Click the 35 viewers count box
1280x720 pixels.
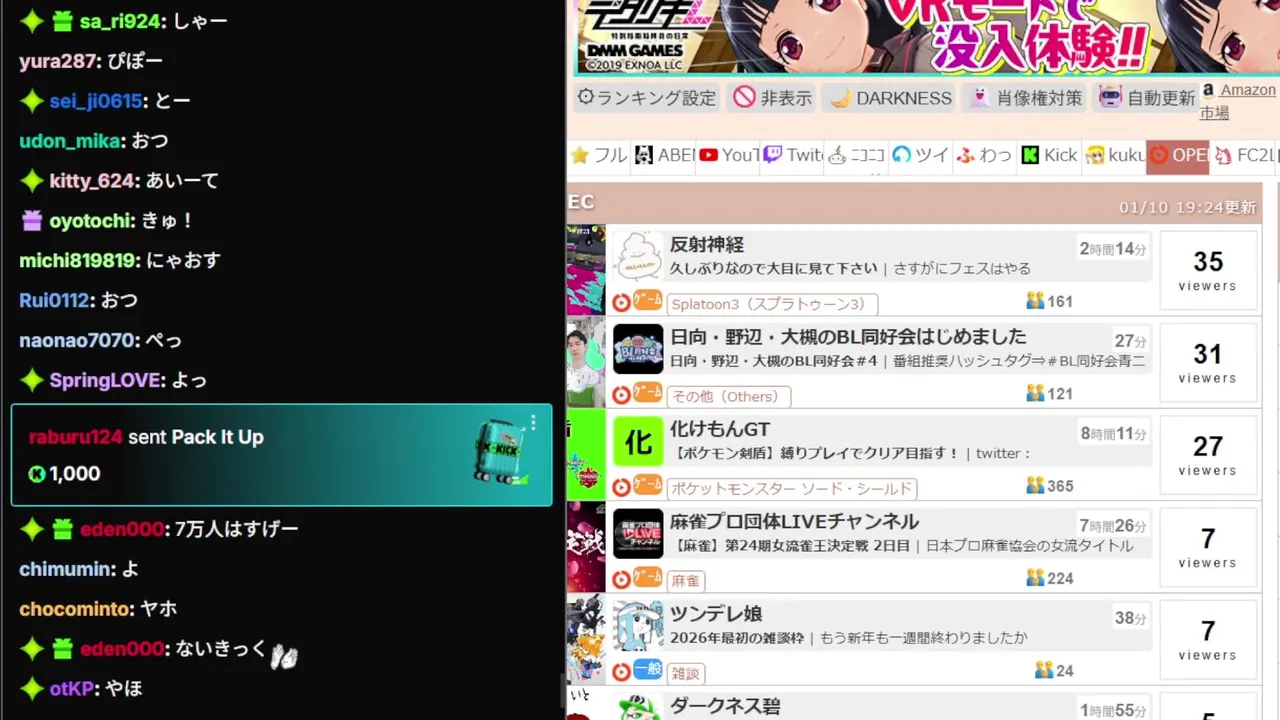(x=1208, y=271)
